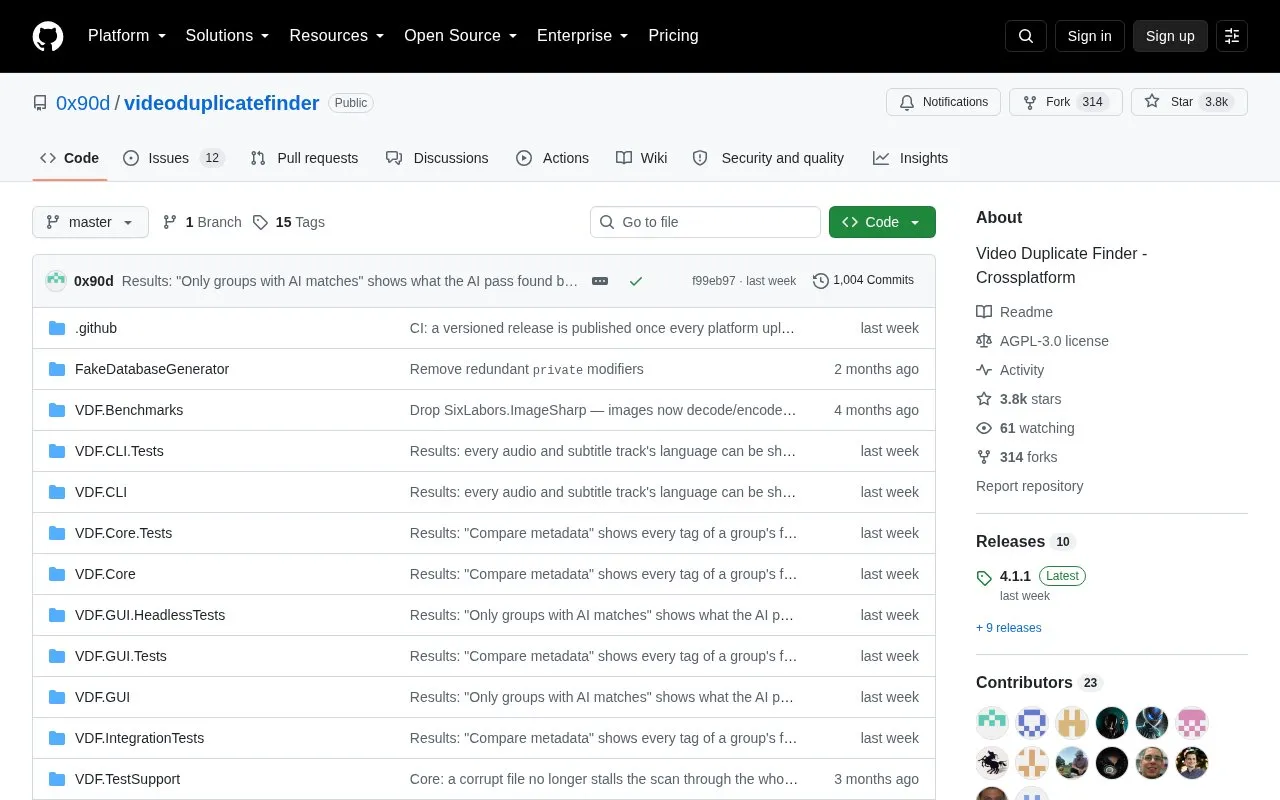Screen dimensions: 1280x800
Task: Expand the Open Source menu
Action: 461,36
